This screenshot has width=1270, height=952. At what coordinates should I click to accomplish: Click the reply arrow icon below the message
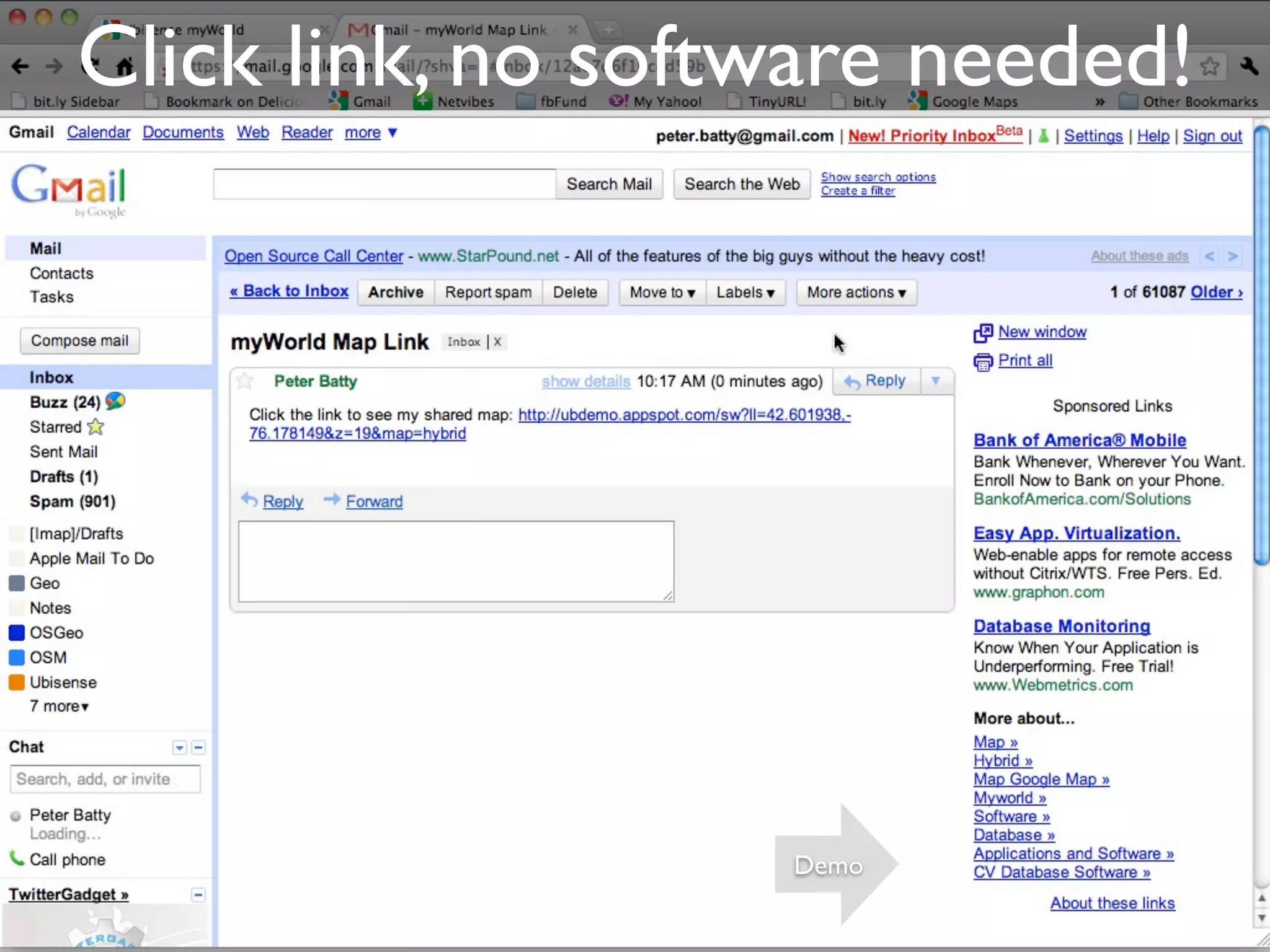point(249,499)
